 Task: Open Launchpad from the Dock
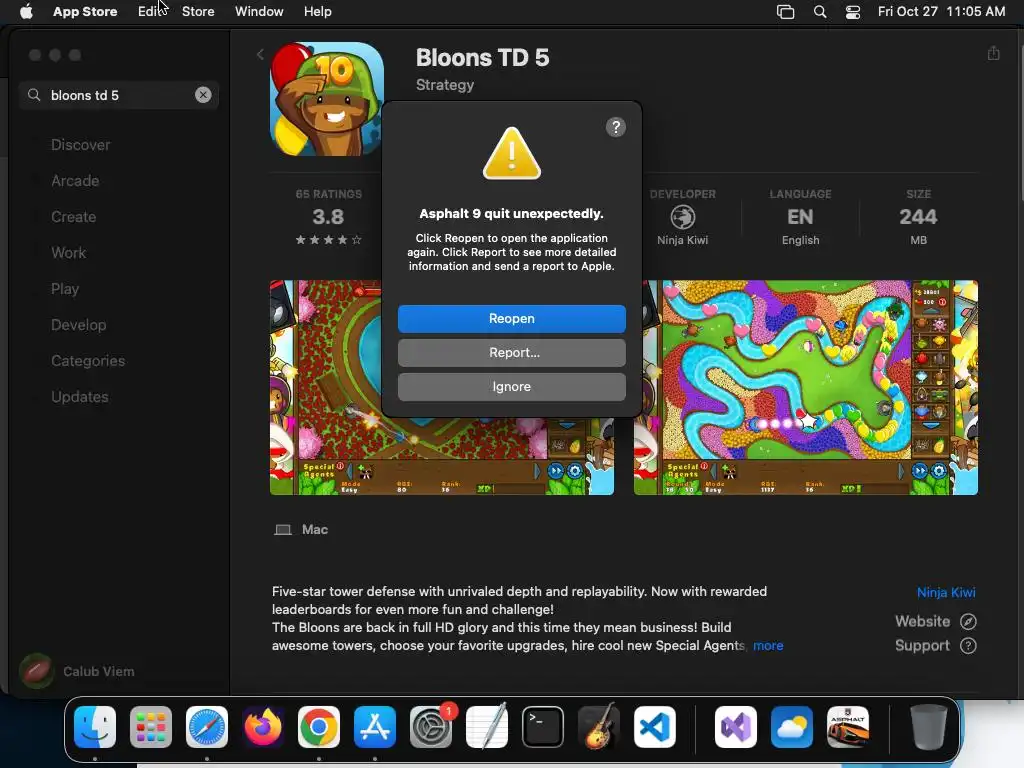tap(151, 727)
